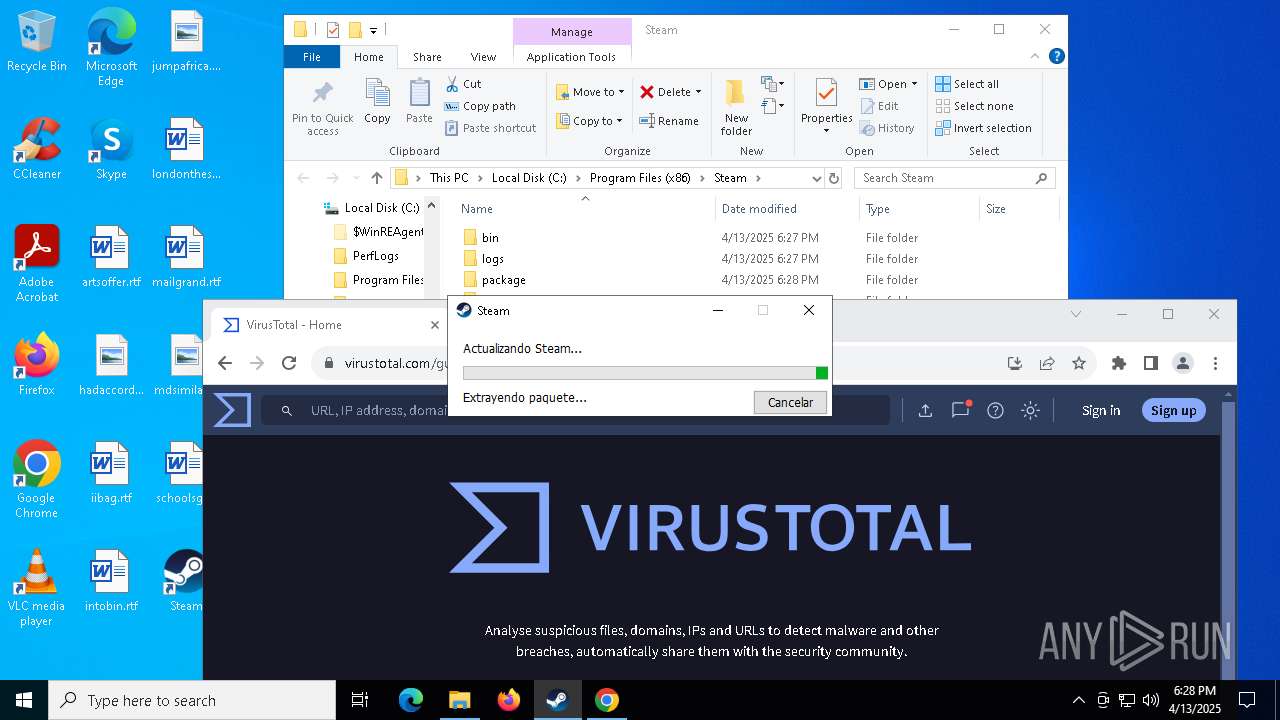
Task: Open VirusTotal notifications chat icon
Action: coord(961,409)
